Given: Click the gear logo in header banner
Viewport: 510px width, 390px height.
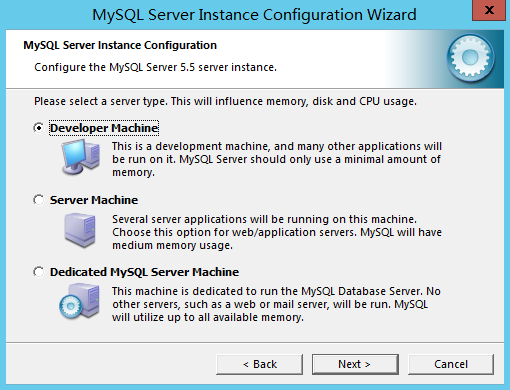Looking at the screenshot, I should point(470,58).
